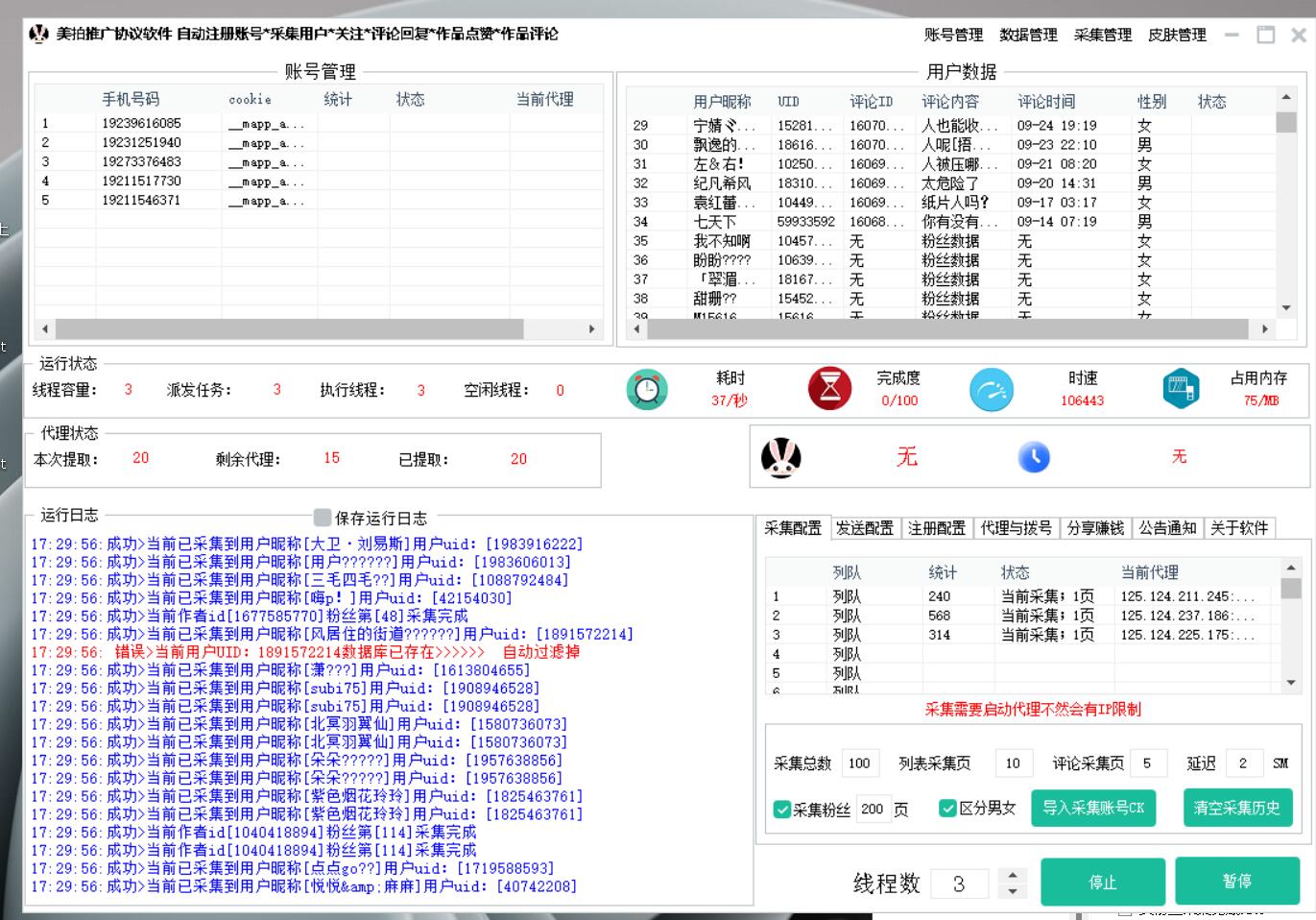Uncheck the 采集粉丝 checkbox
1316x920 pixels.
(781, 810)
